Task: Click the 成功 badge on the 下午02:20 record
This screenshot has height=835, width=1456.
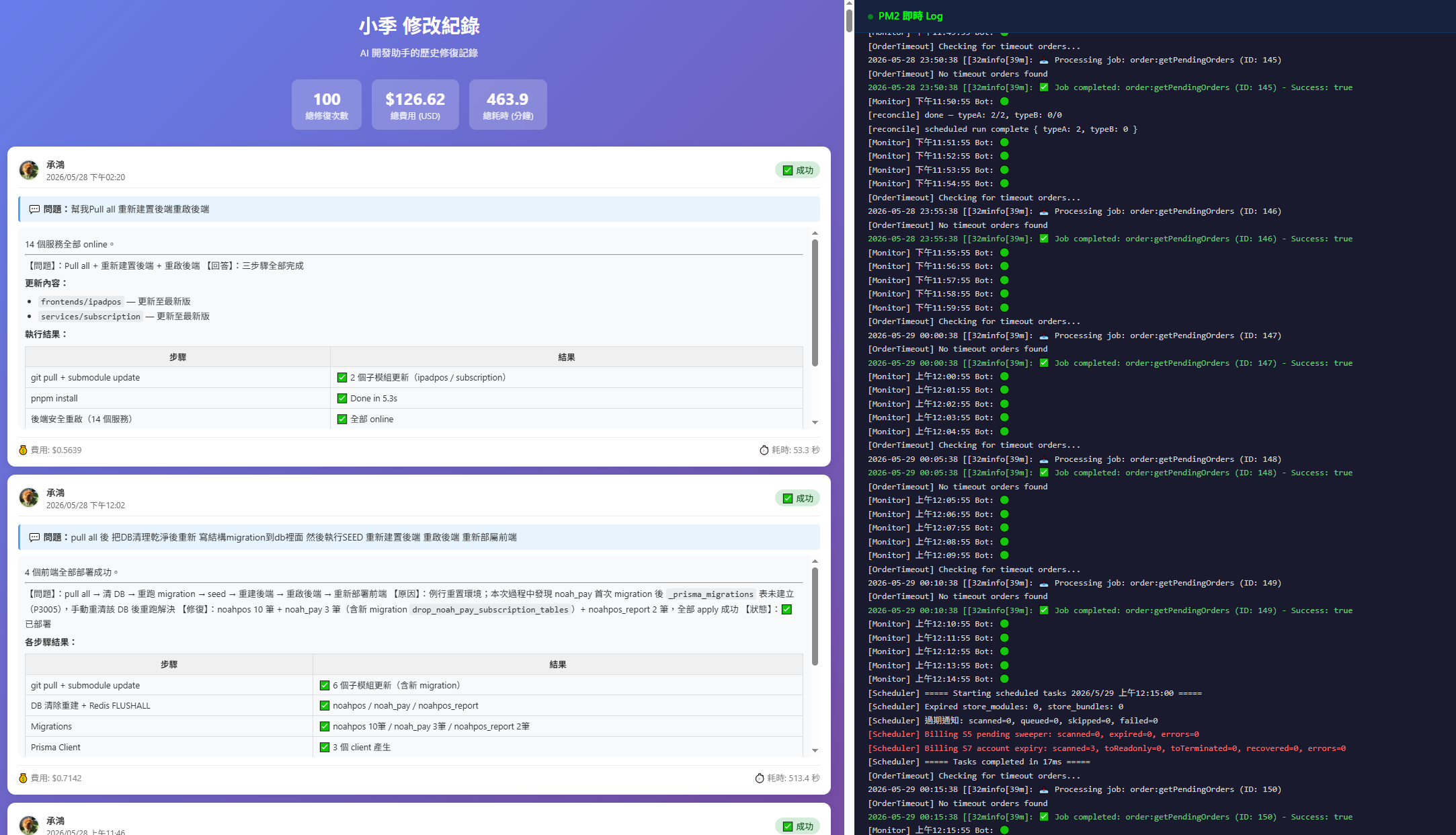Action: coord(797,170)
